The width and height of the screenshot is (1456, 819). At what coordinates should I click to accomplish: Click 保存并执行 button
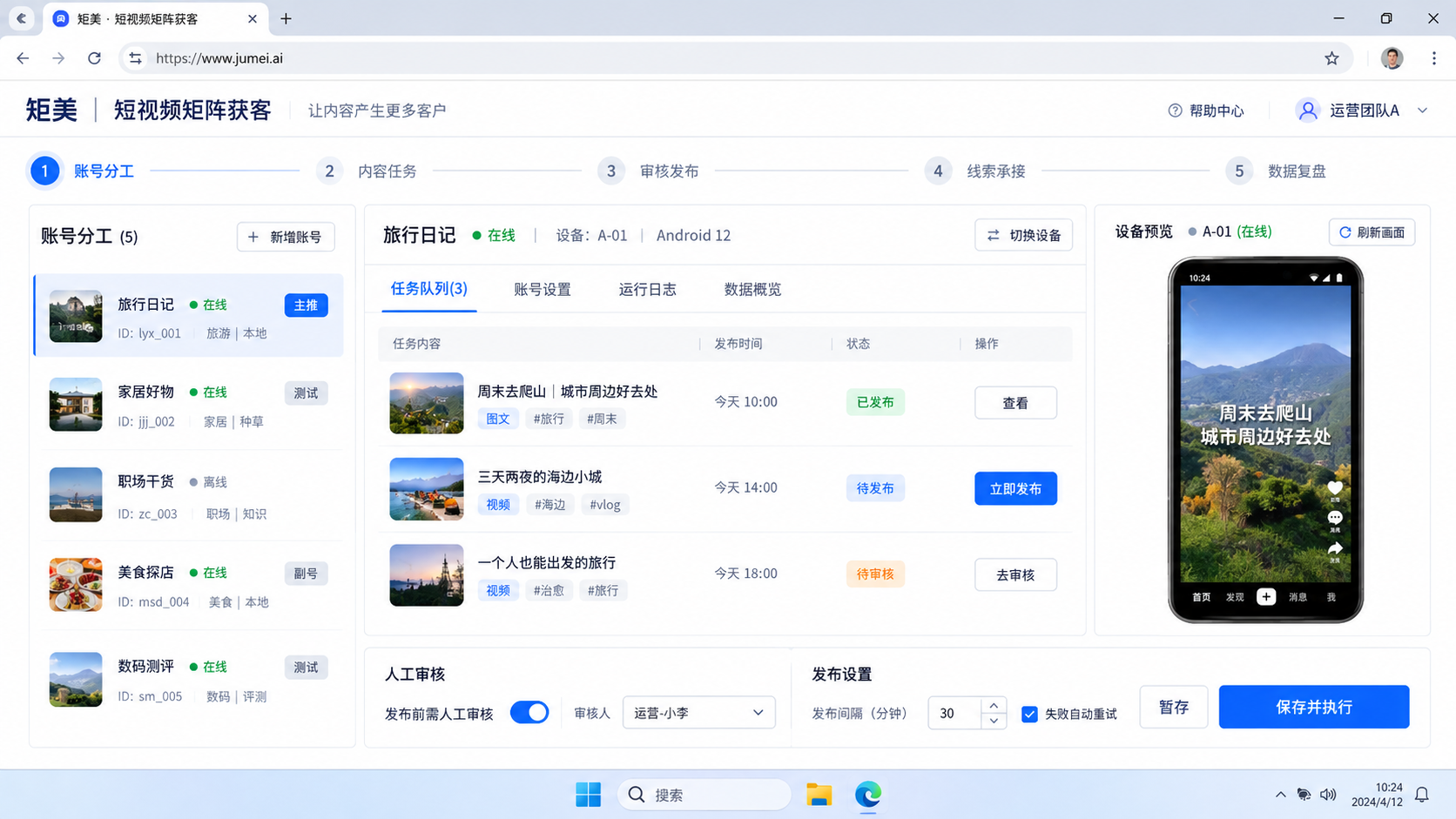point(1313,707)
